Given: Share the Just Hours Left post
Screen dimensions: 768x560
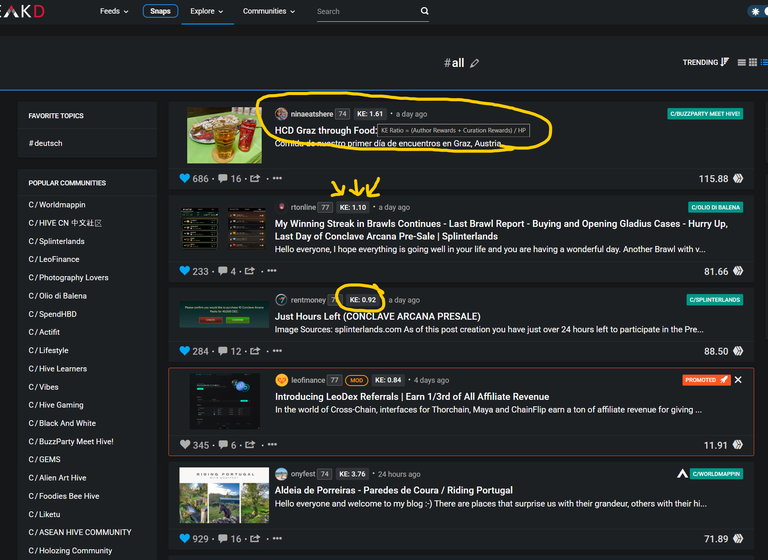Looking at the screenshot, I should 255,351.
